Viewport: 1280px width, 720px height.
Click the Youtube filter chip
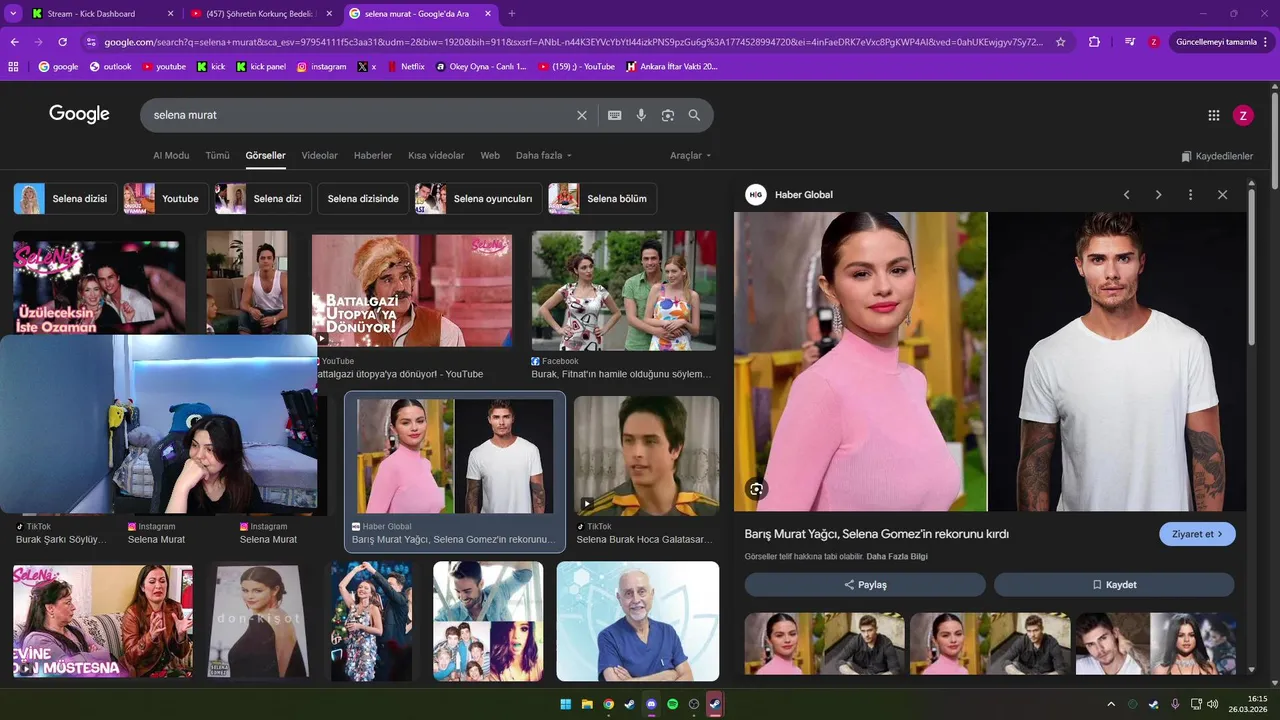166,199
